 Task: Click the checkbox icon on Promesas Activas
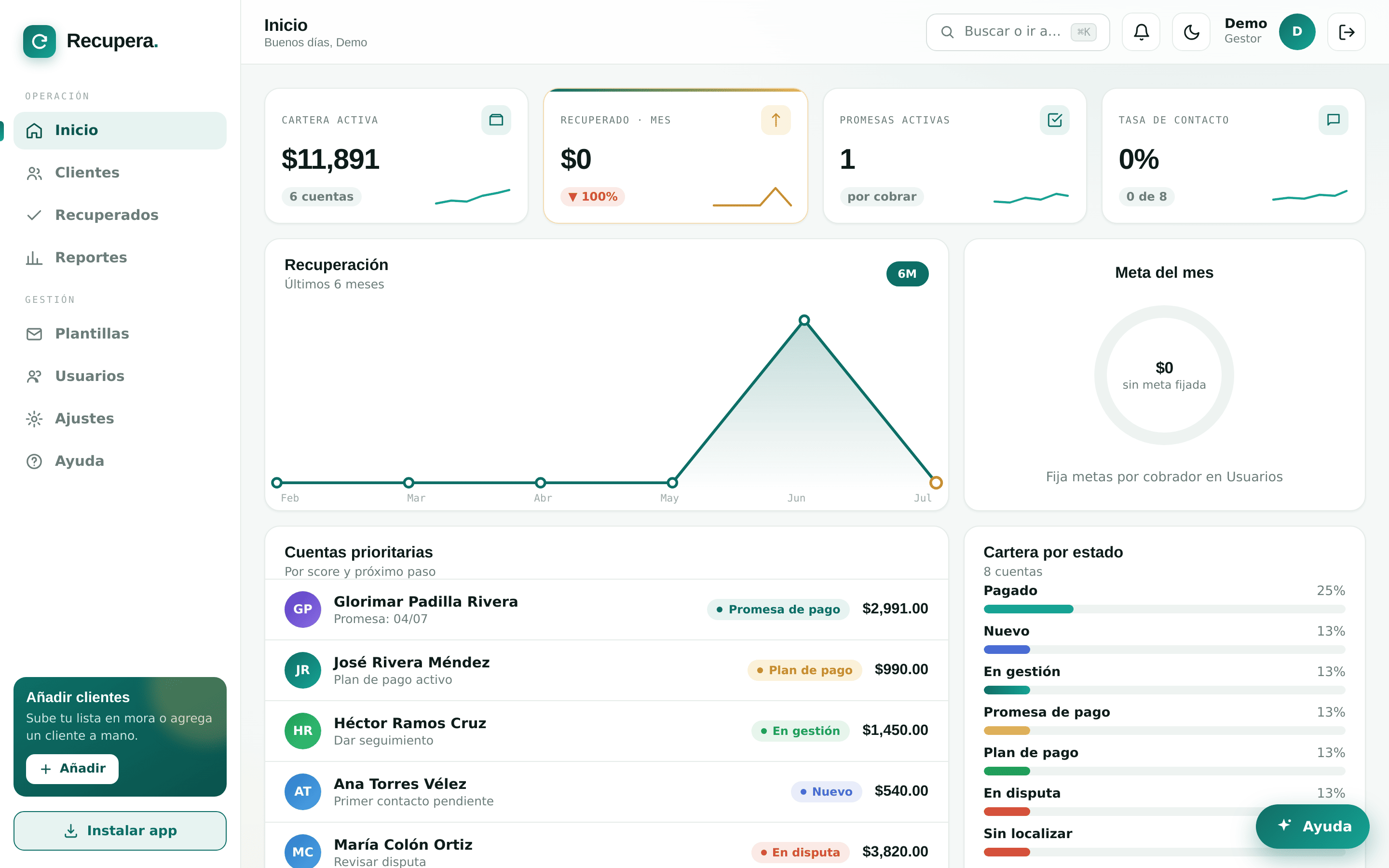coord(1054,120)
